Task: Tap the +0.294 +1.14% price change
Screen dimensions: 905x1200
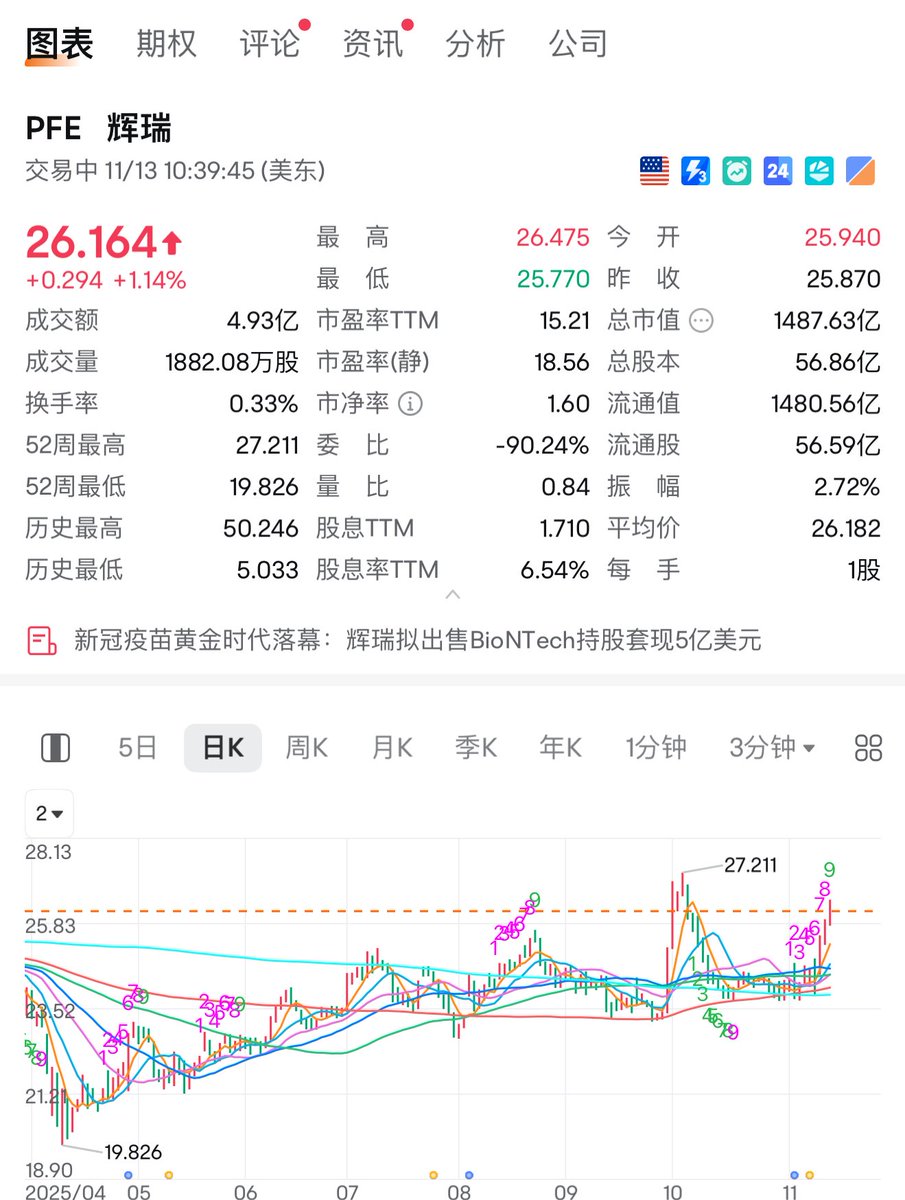Action: 105,281
